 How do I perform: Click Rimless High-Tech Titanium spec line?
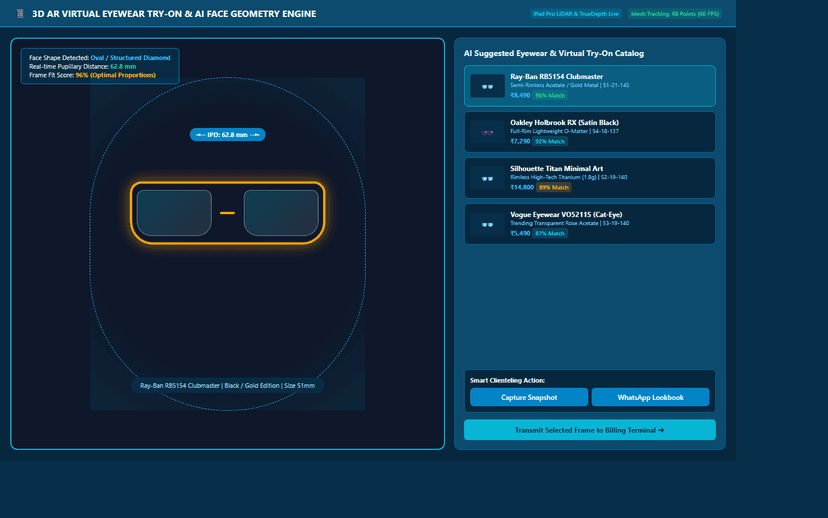568,177
